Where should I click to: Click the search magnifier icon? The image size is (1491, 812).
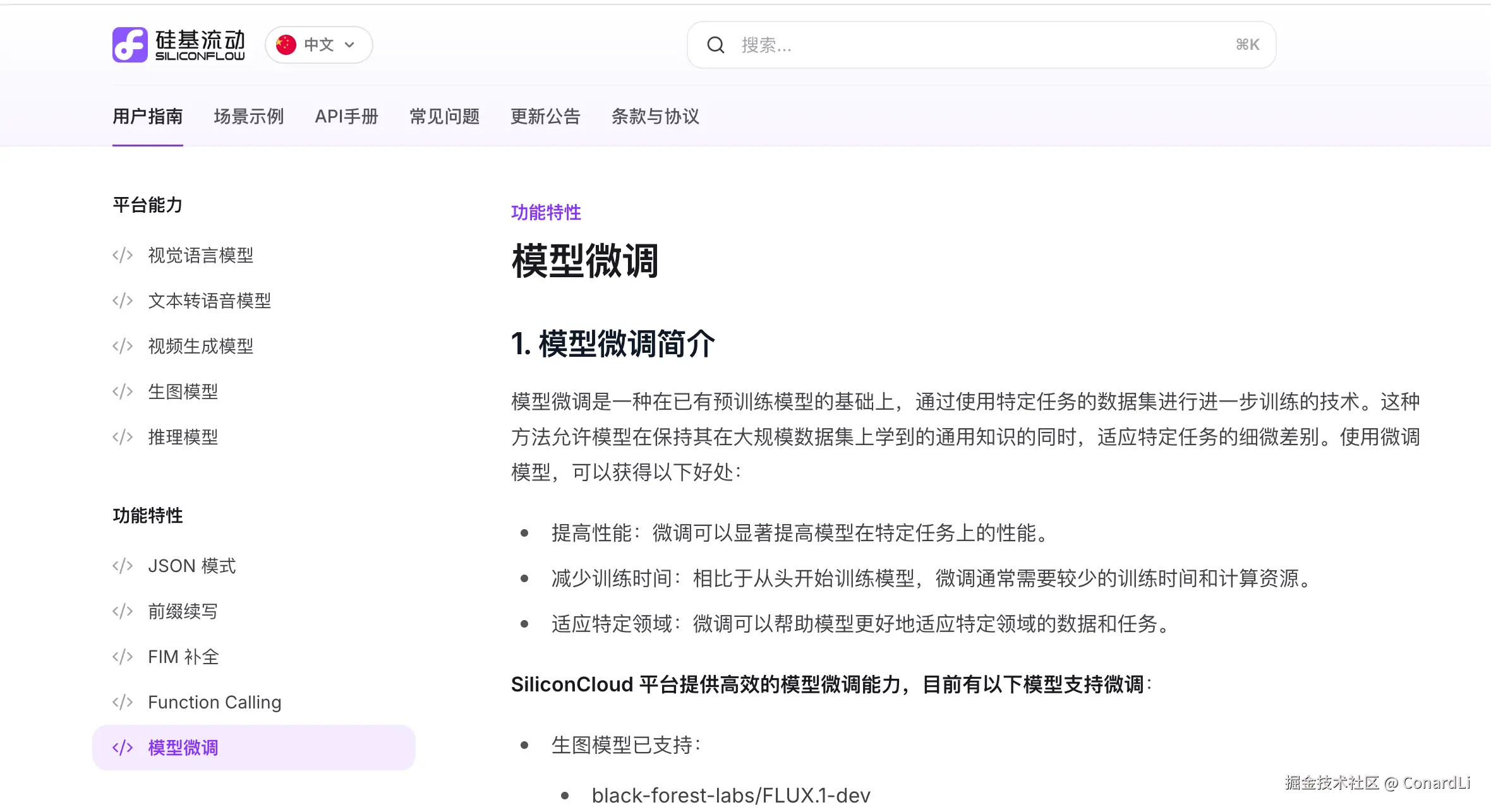(716, 45)
